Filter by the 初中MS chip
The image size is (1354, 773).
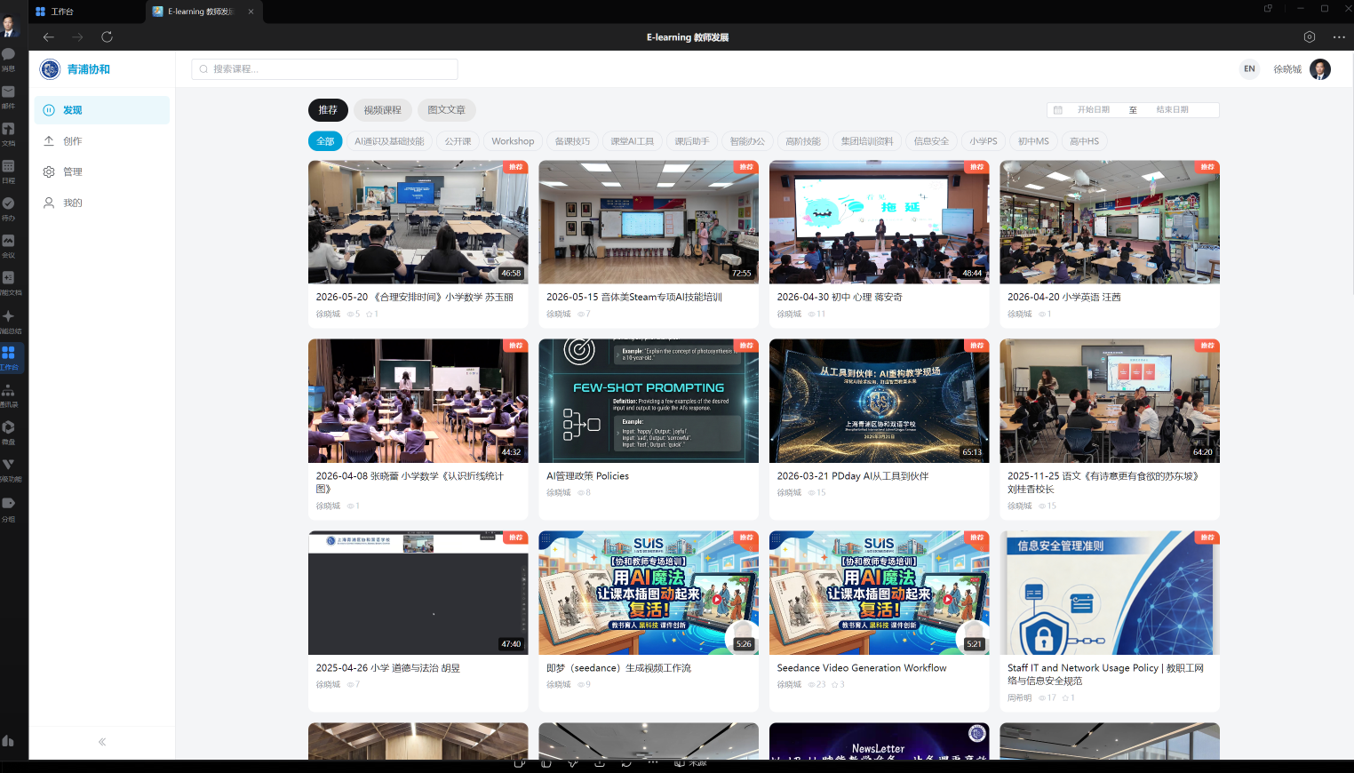coord(1033,141)
